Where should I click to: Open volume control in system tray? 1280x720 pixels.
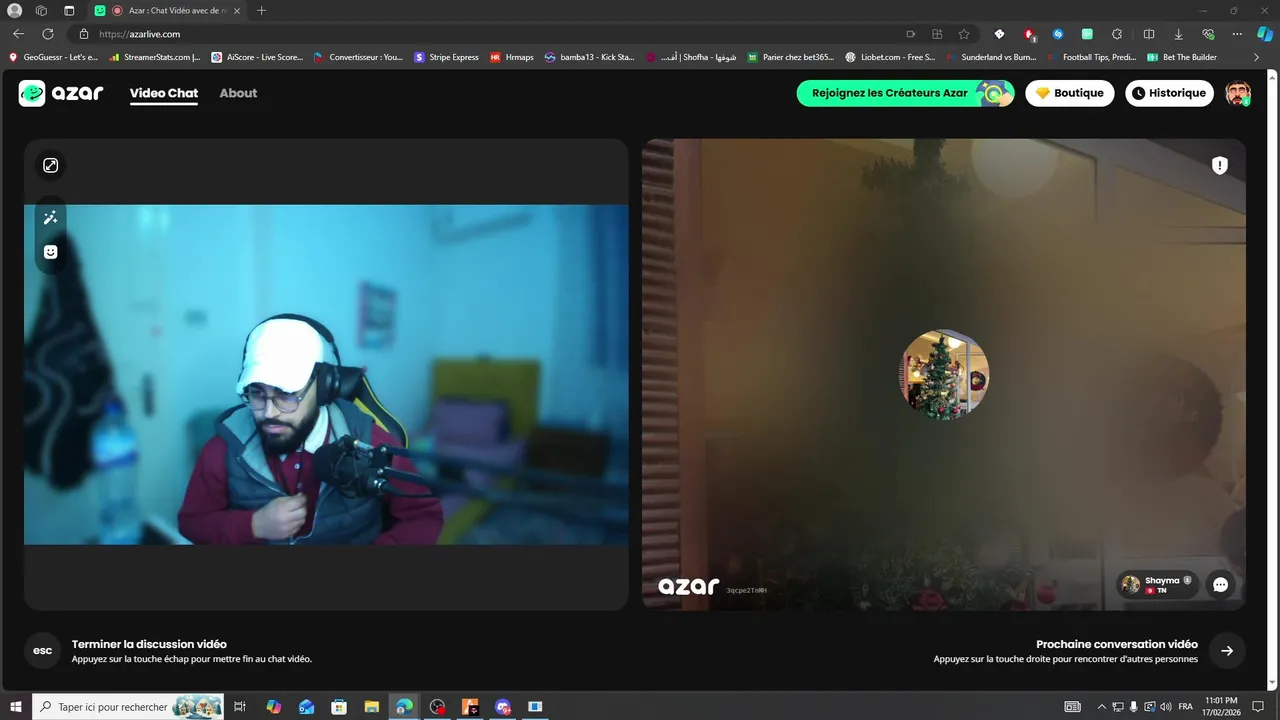tap(1166, 707)
